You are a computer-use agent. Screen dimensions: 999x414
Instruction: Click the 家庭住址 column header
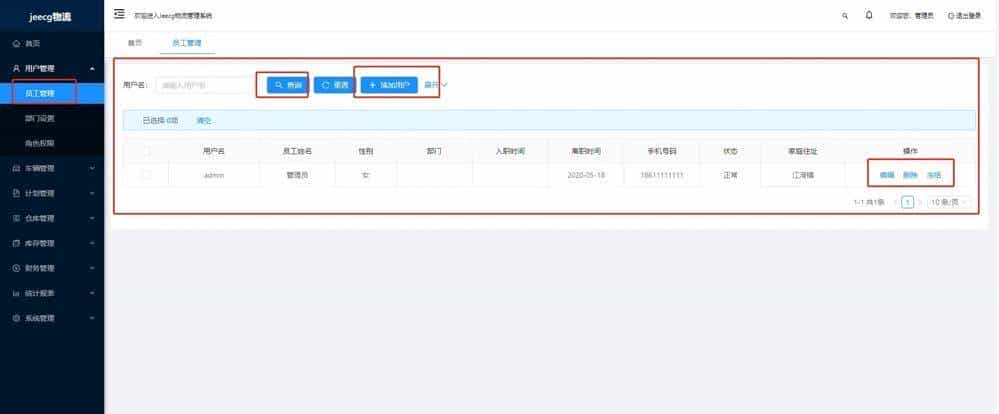pyautogui.click(x=803, y=152)
